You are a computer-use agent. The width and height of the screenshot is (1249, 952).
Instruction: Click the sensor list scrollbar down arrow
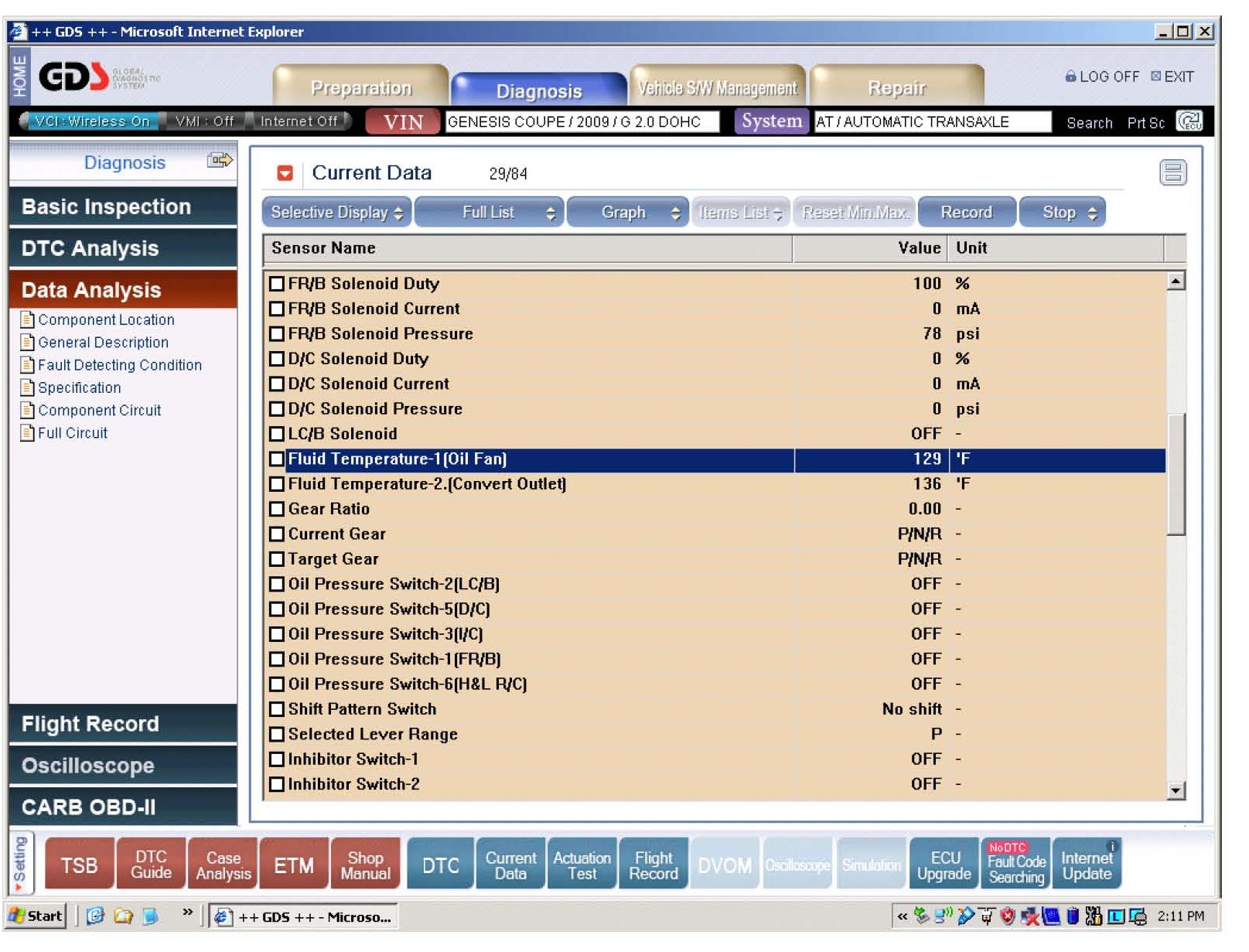[x=1176, y=790]
